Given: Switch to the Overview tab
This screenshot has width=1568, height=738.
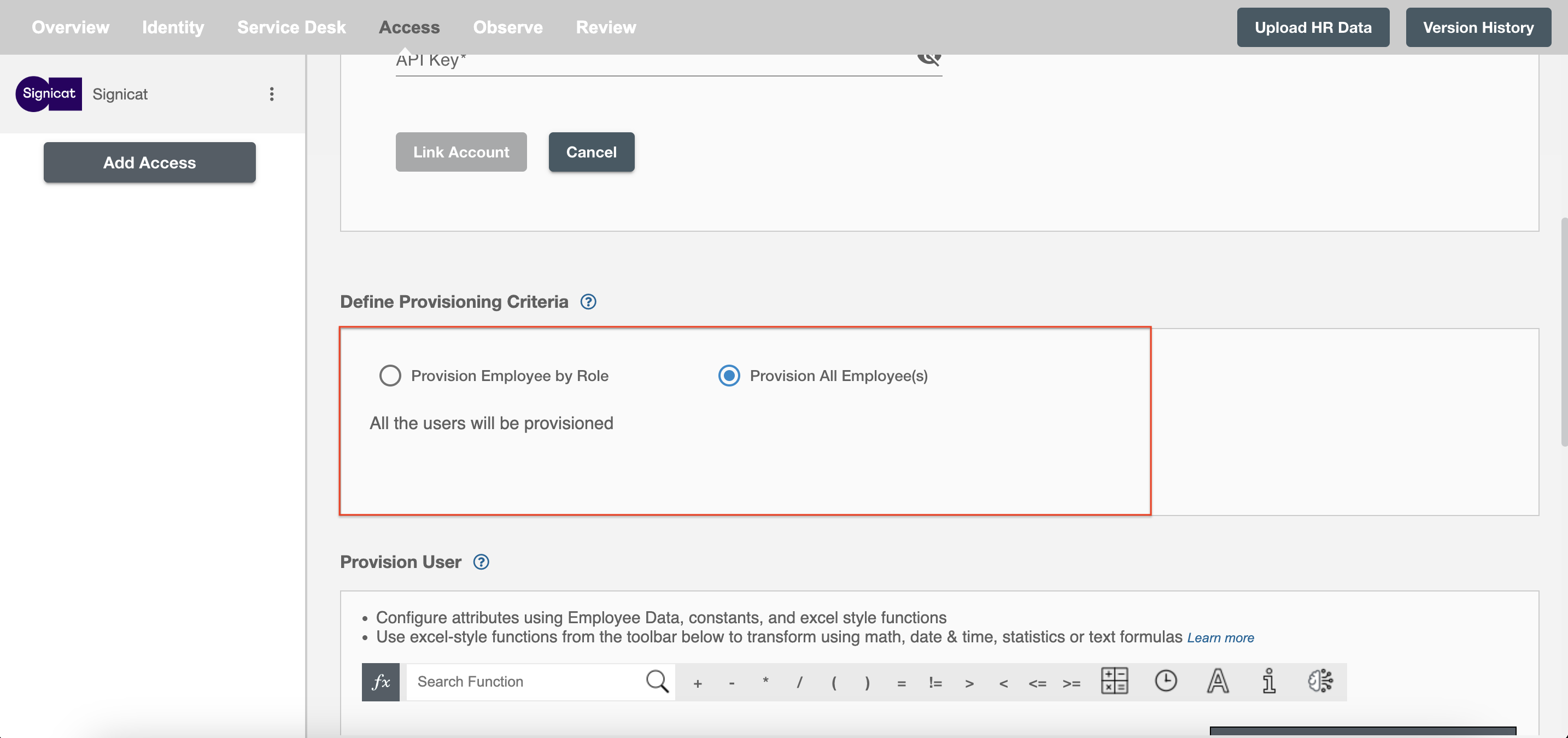Looking at the screenshot, I should pyautogui.click(x=71, y=27).
